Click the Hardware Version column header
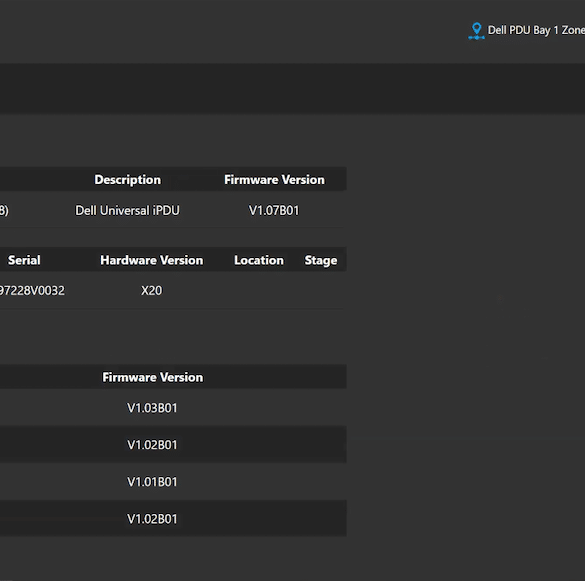585x581 pixels. point(151,260)
